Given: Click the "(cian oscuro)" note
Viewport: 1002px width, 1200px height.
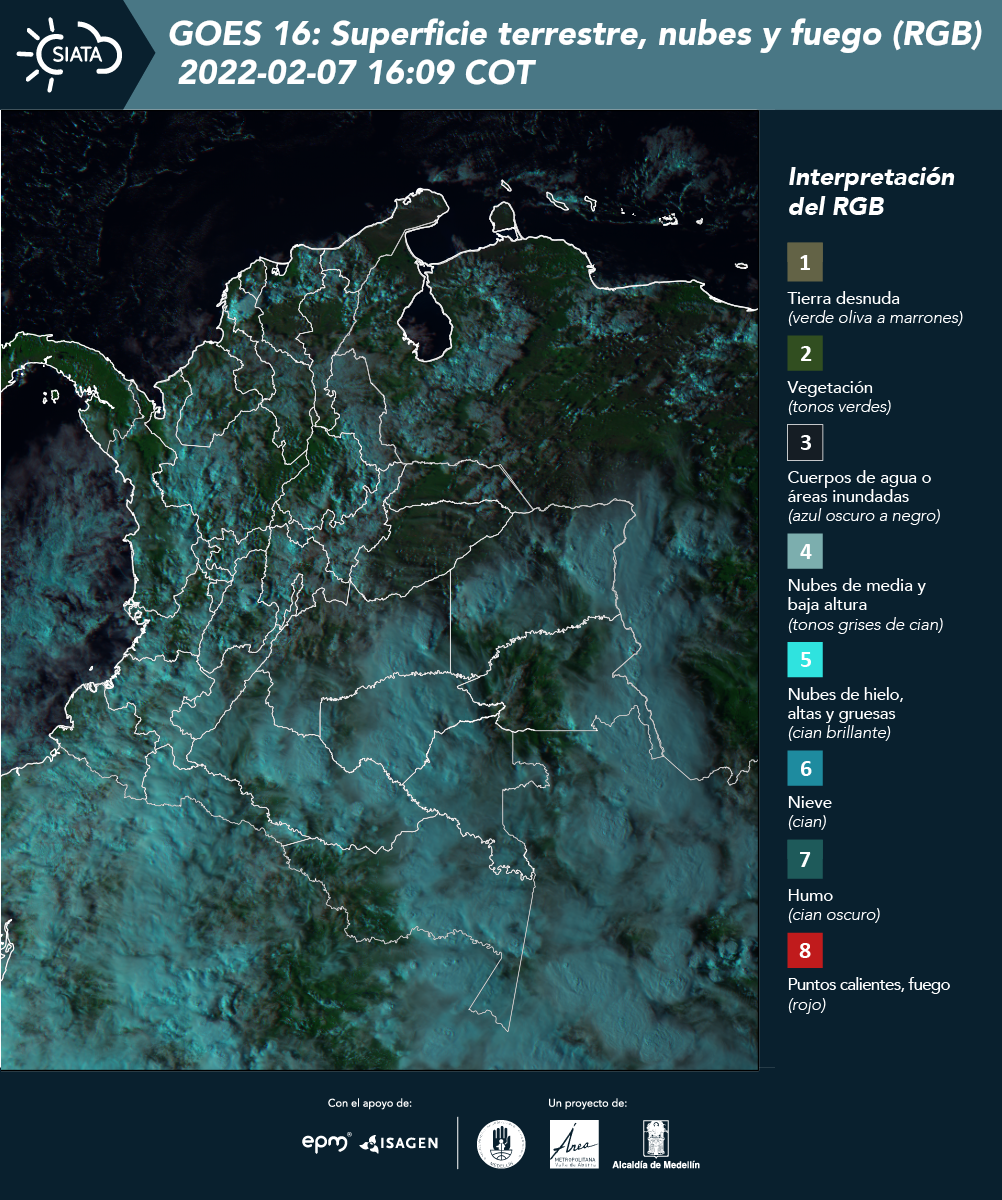Looking at the screenshot, I should (x=834, y=915).
